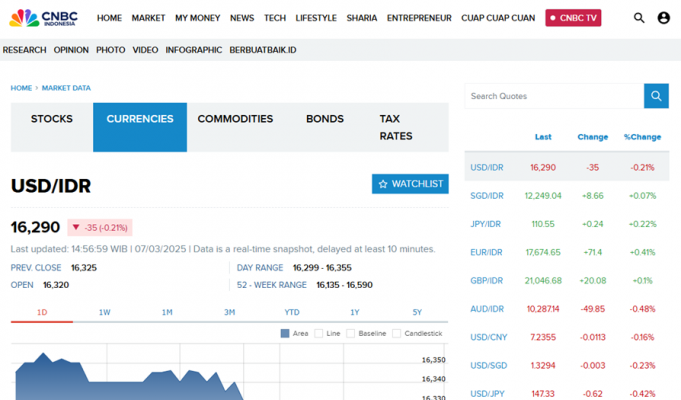
Task: Open the user account profile icon
Action: 664,18
